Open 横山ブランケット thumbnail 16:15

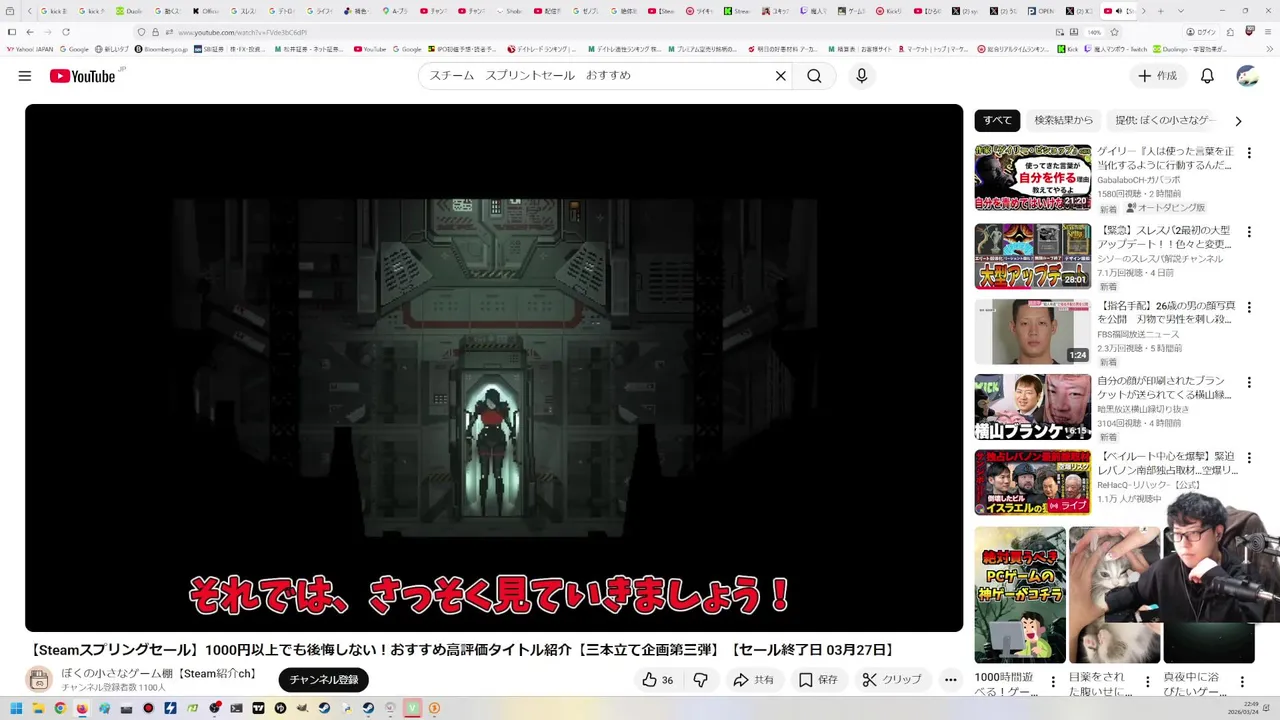[x=1033, y=407]
